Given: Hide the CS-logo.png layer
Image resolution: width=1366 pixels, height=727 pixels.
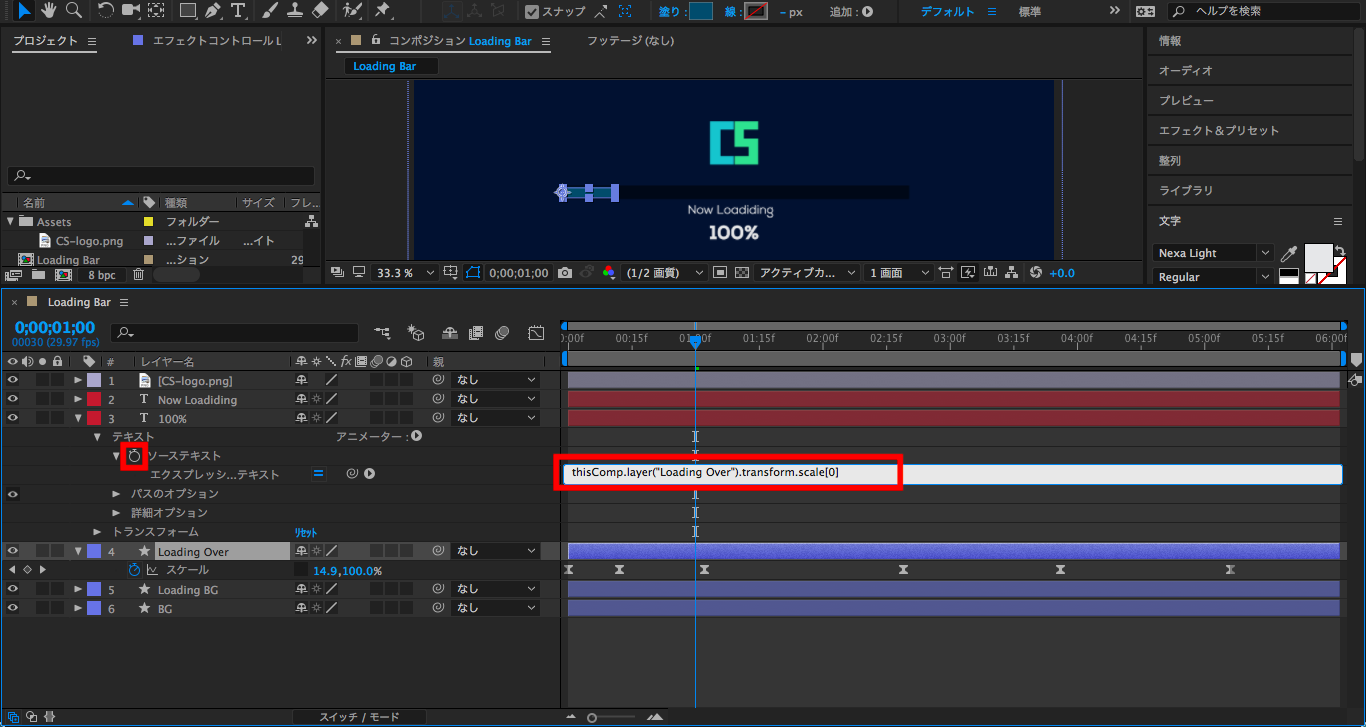Looking at the screenshot, I should pos(13,381).
